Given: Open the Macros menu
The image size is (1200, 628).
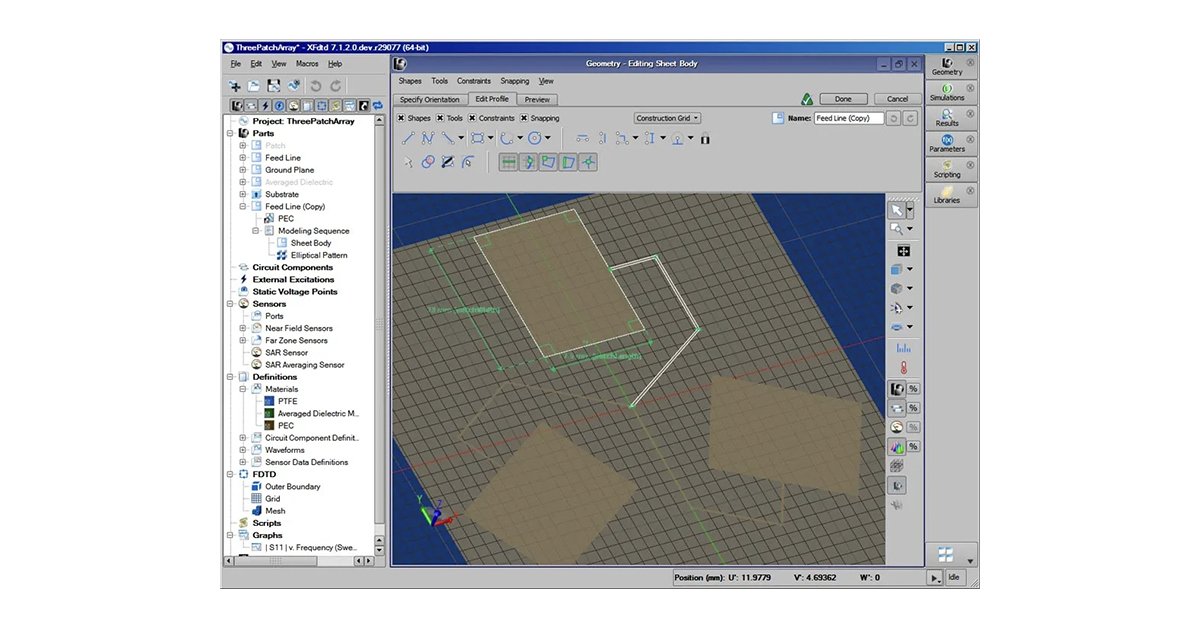Looking at the screenshot, I should click(306, 63).
